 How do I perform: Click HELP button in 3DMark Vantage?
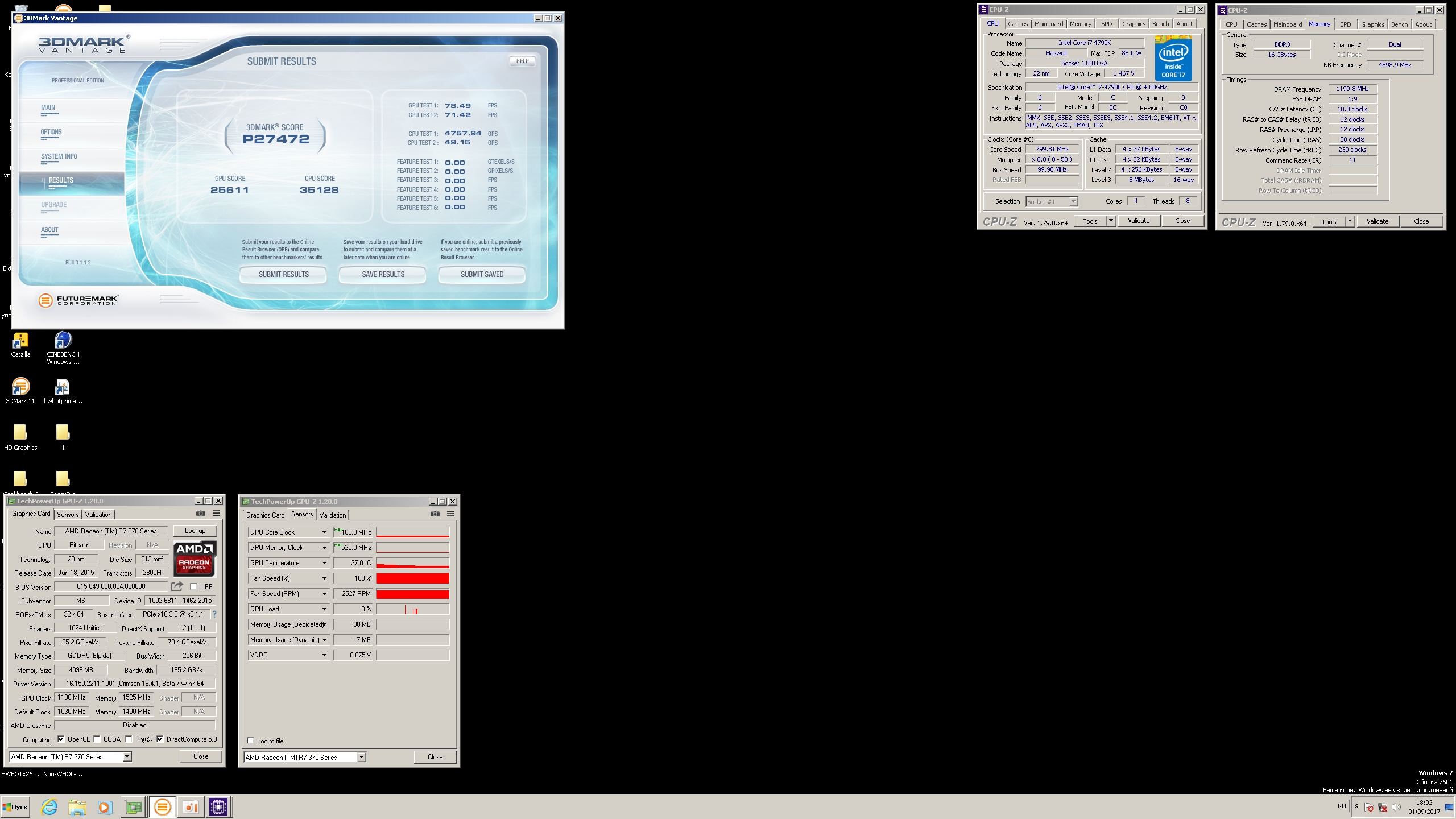(522, 61)
